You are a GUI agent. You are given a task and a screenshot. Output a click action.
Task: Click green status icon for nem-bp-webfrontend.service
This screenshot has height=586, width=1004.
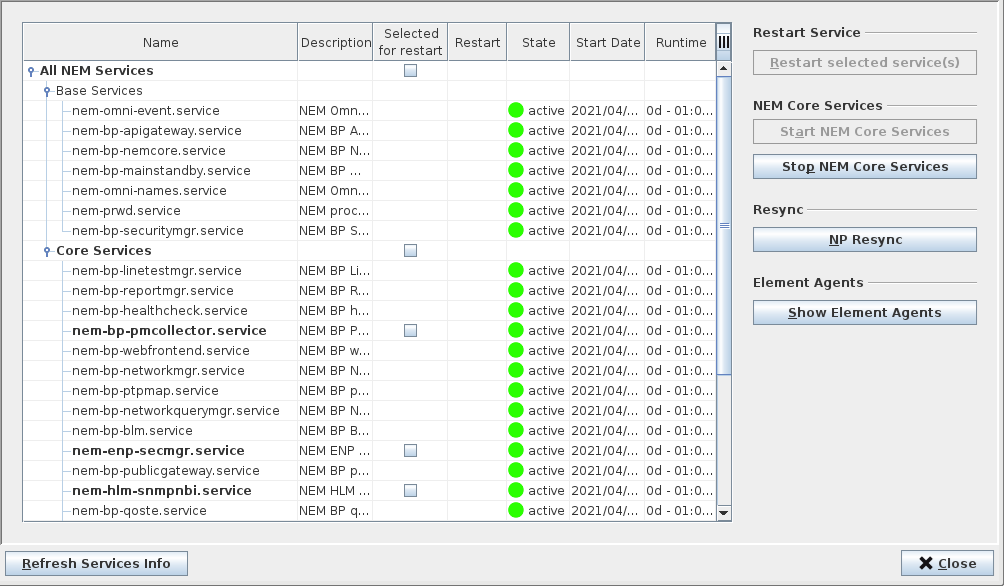516,351
